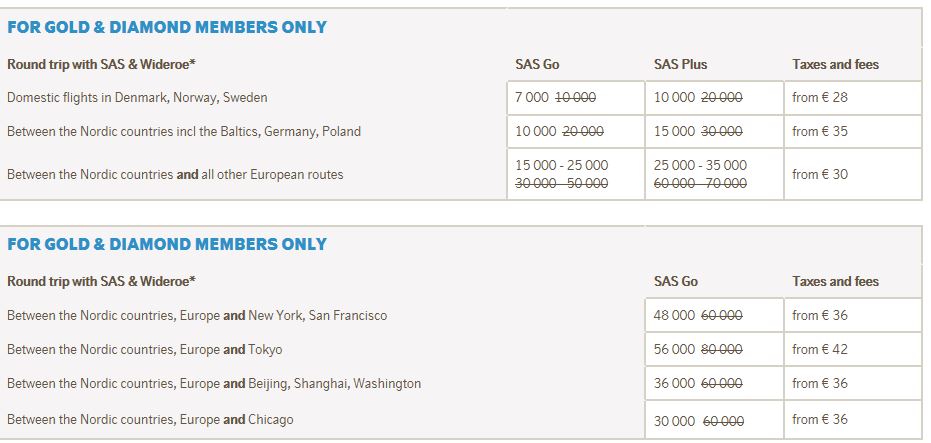
Task: Click the 7 000 SAS Go price cell
Action: pos(575,98)
